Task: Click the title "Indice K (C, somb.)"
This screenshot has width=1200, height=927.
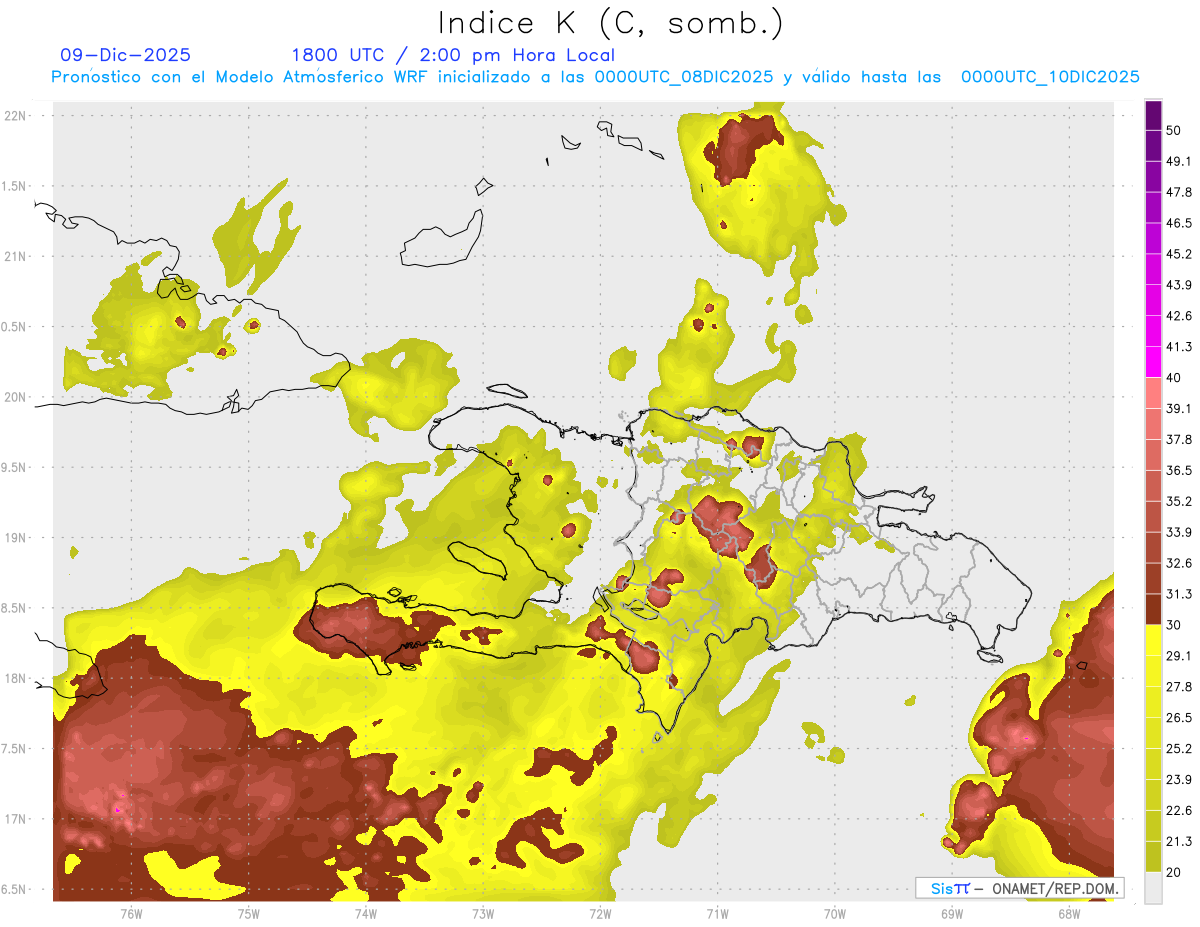Action: (610, 22)
